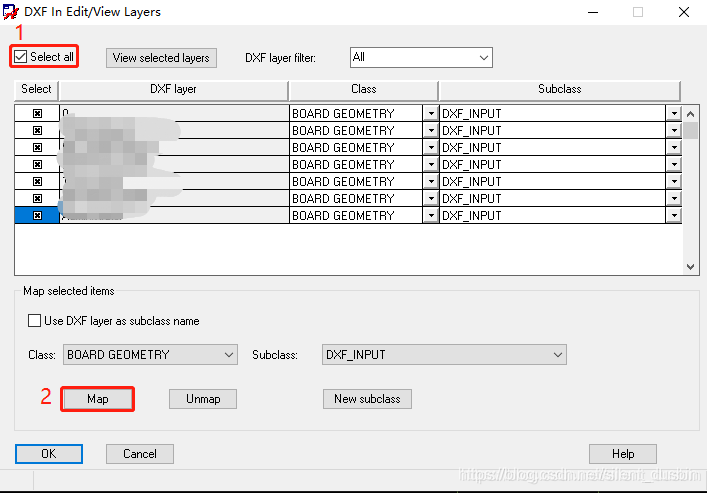
Task: Click the View selected layers button
Action: 161,58
